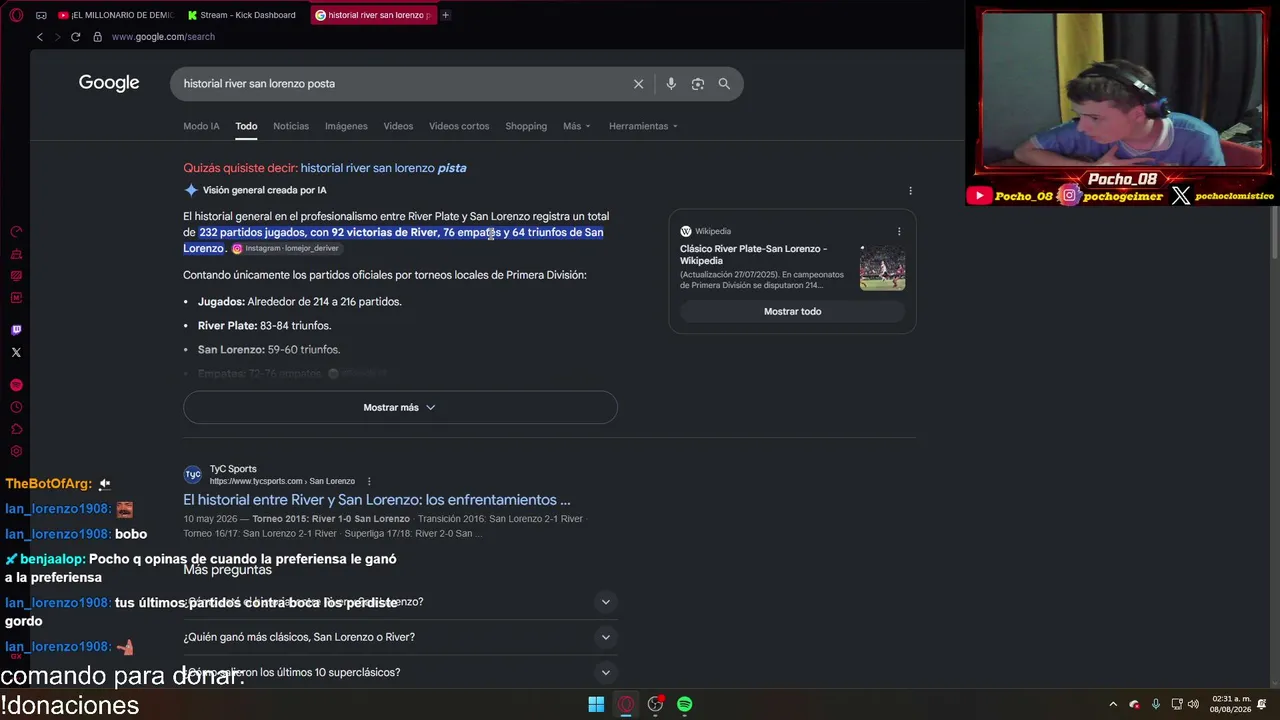Click OBS Studio taskbar icon
The height and width of the screenshot is (720, 1280).
[655, 704]
